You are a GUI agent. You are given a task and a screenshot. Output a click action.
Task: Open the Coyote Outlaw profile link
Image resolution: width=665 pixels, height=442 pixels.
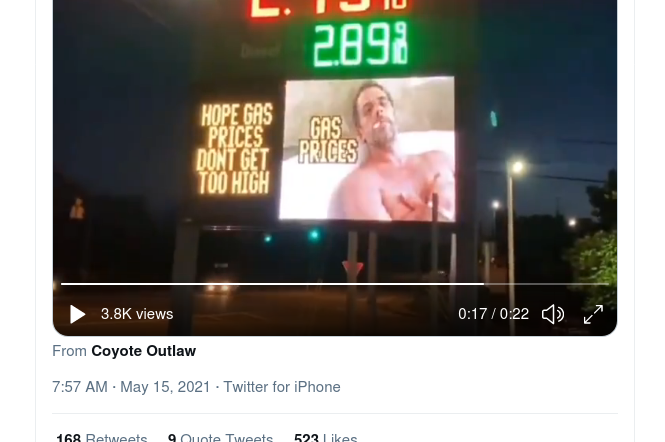click(143, 351)
